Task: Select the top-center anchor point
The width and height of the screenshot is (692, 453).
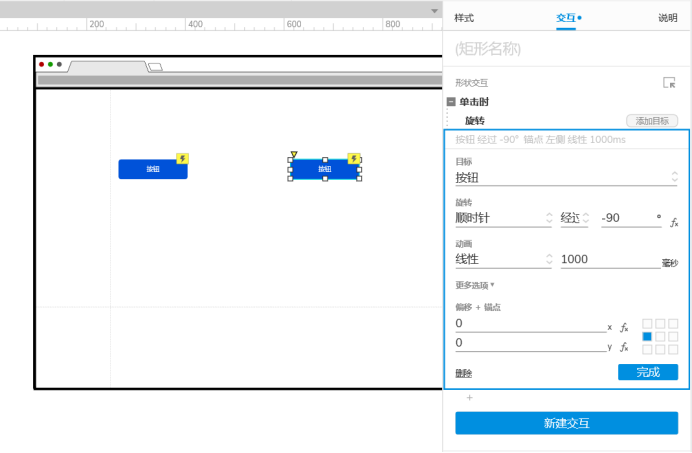Action: tap(660, 324)
